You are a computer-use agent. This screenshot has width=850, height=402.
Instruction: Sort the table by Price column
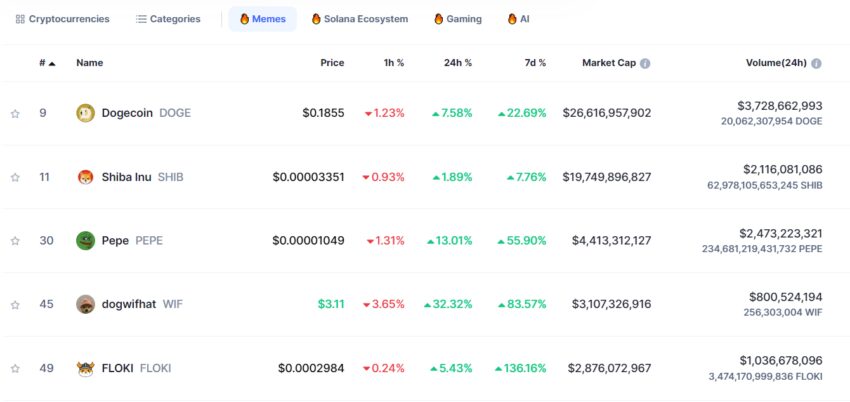[x=332, y=63]
